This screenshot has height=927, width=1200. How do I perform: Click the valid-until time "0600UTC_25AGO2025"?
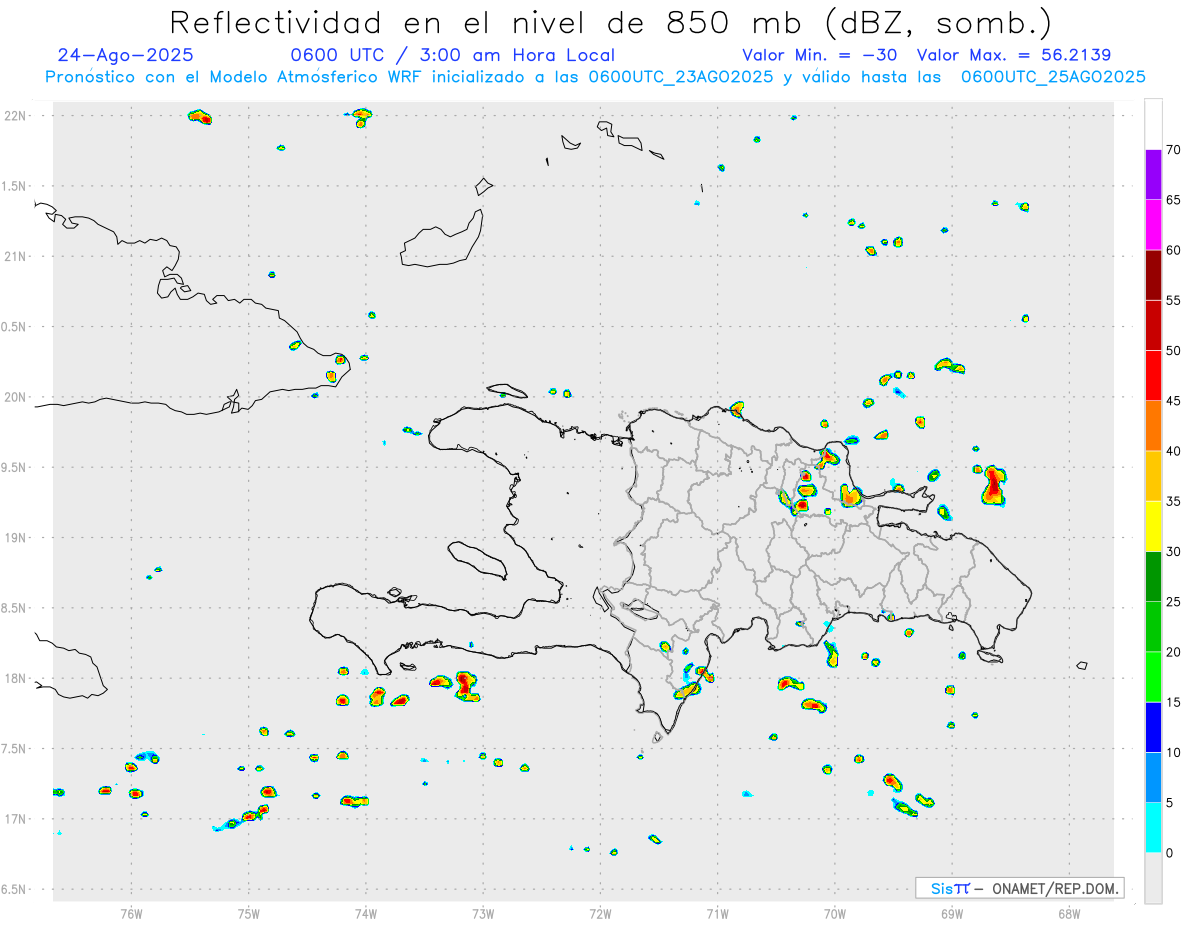pos(1053,77)
